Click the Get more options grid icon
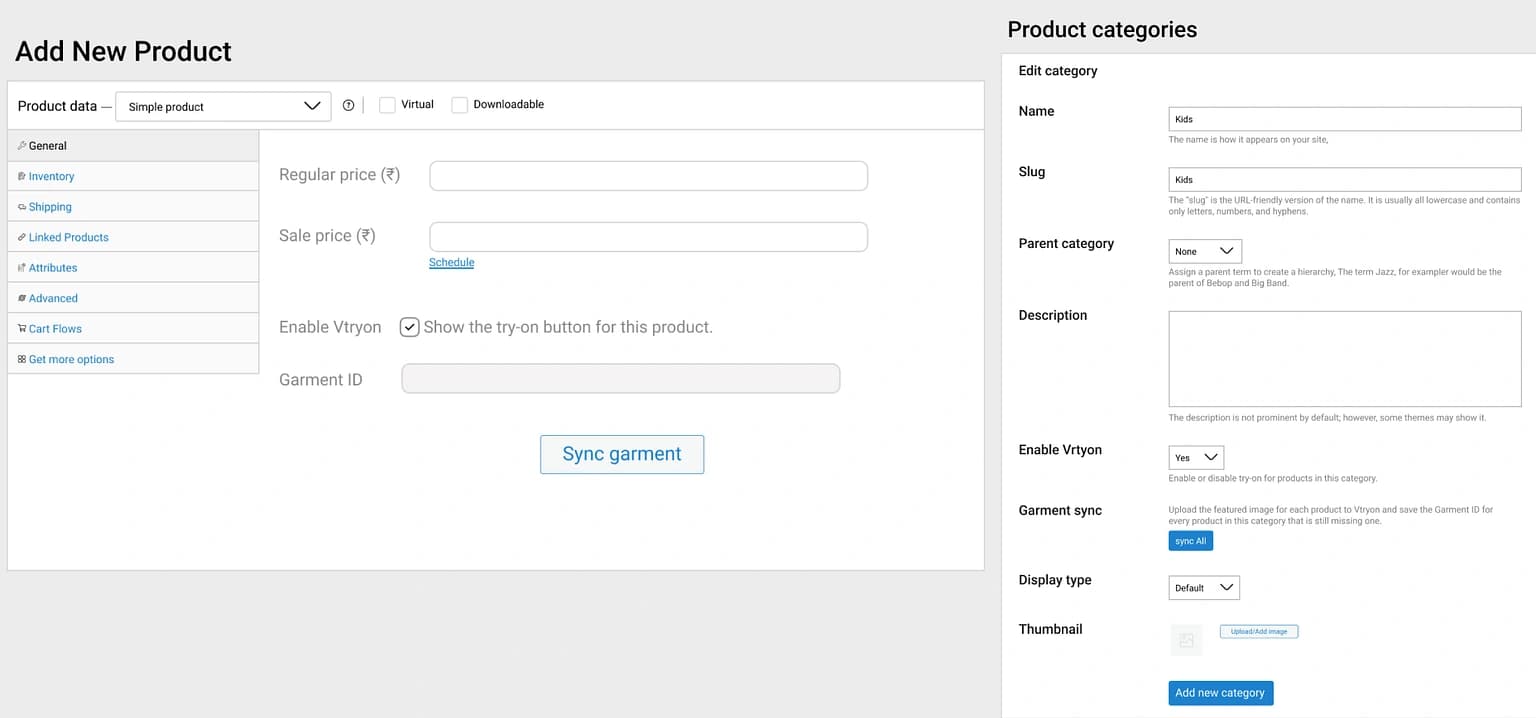 tap(22, 359)
